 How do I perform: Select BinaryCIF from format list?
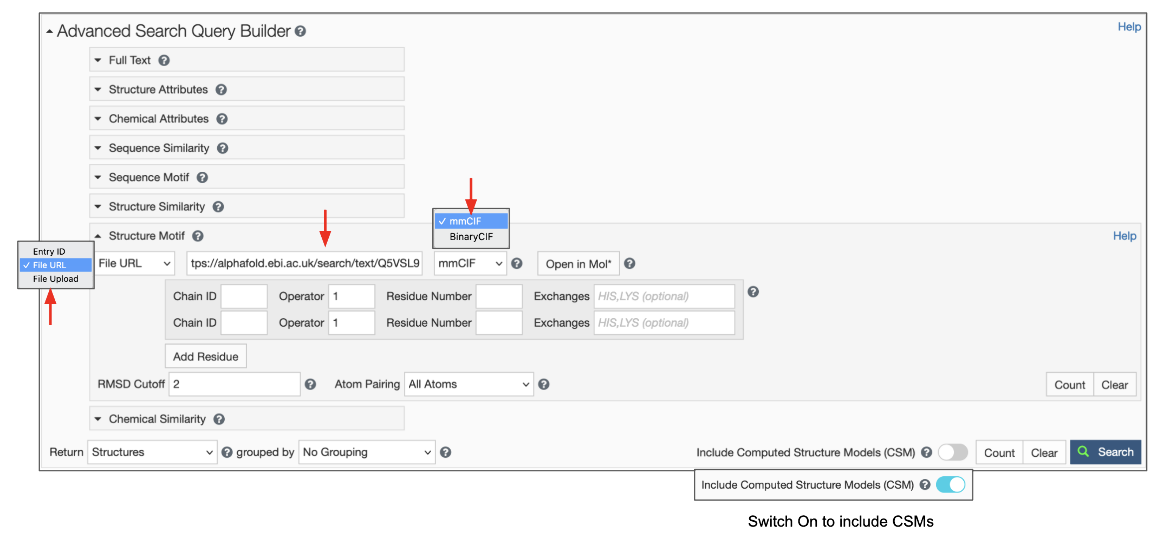click(x=471, y=237)
